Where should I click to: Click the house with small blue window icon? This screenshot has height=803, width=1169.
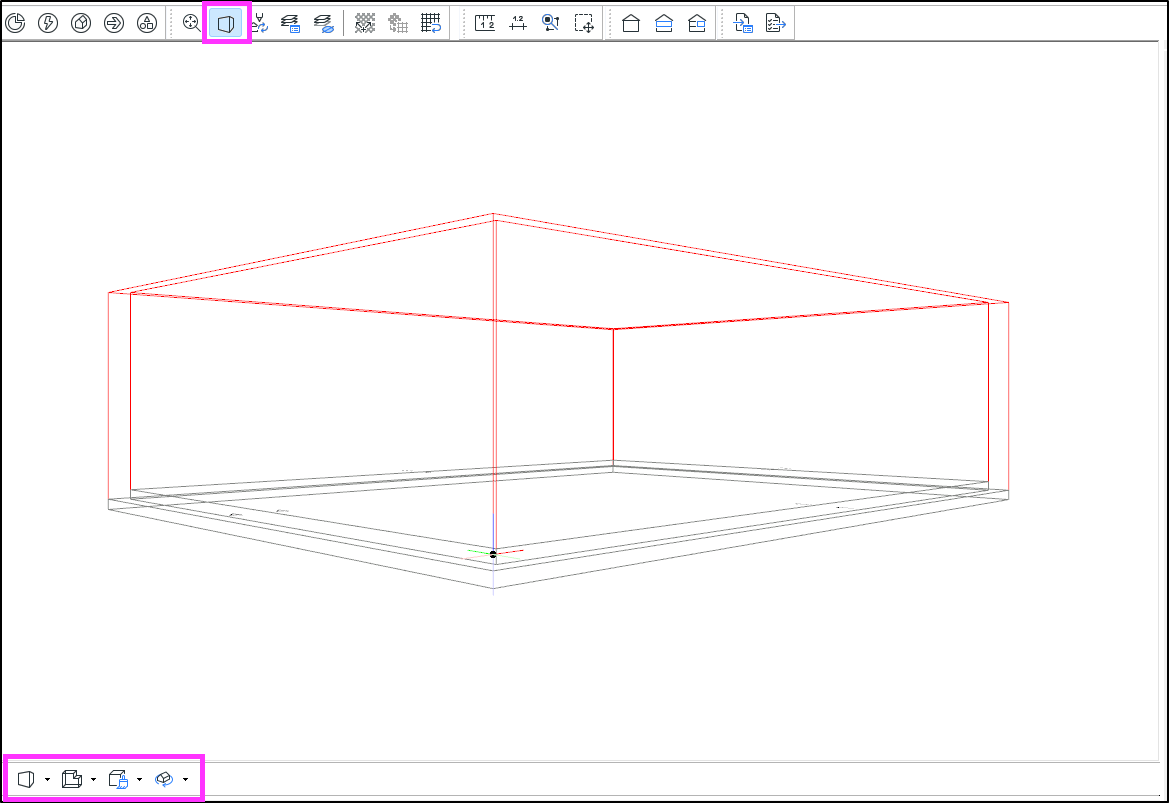pos(696,23)
